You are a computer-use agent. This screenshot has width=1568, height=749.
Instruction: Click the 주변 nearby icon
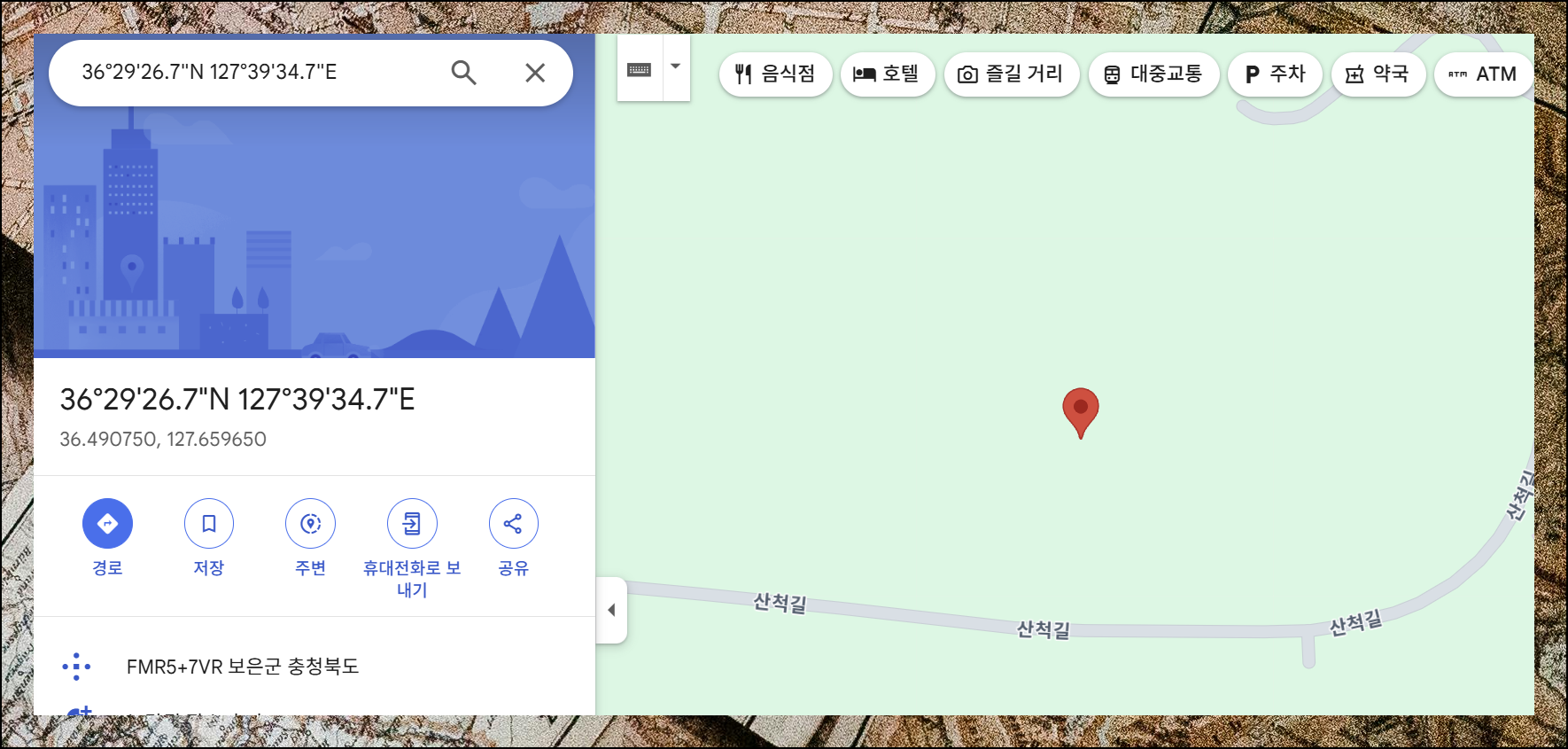pyautogui.click(x=310, y=524)
